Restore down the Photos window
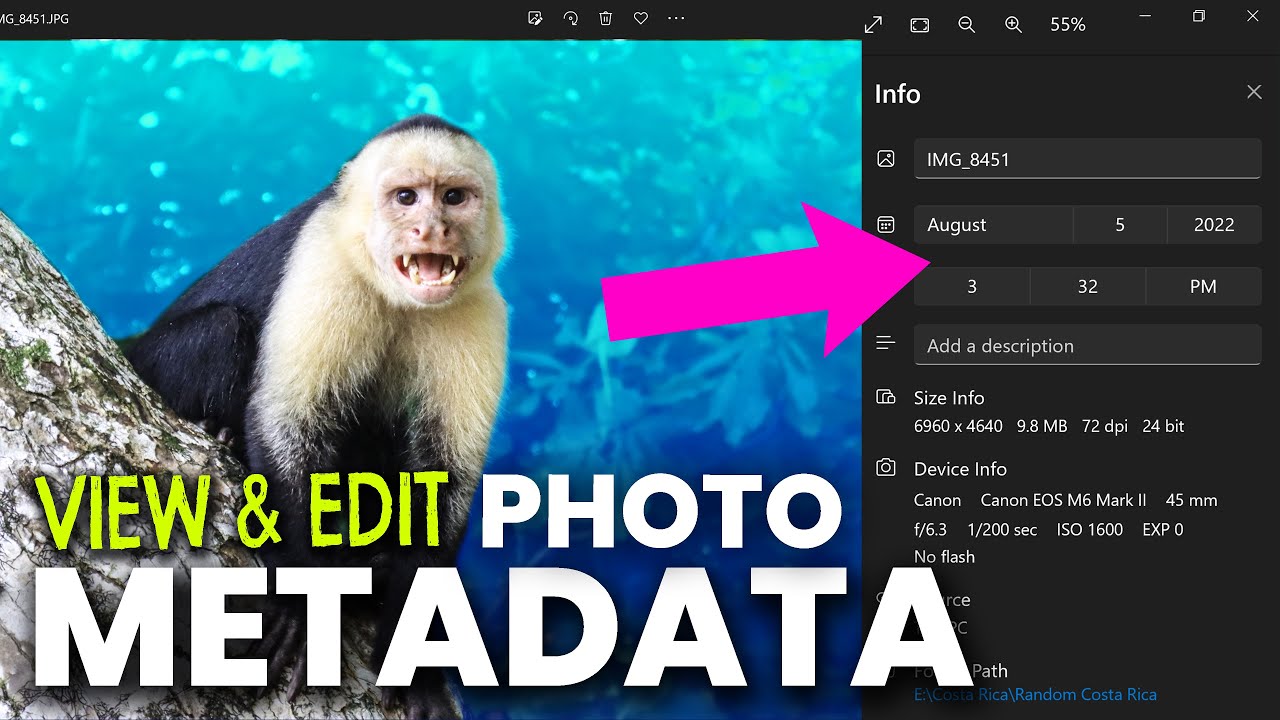This screenshot has width=1280, height=720. pyautogui.click(x=1199, y=17)
